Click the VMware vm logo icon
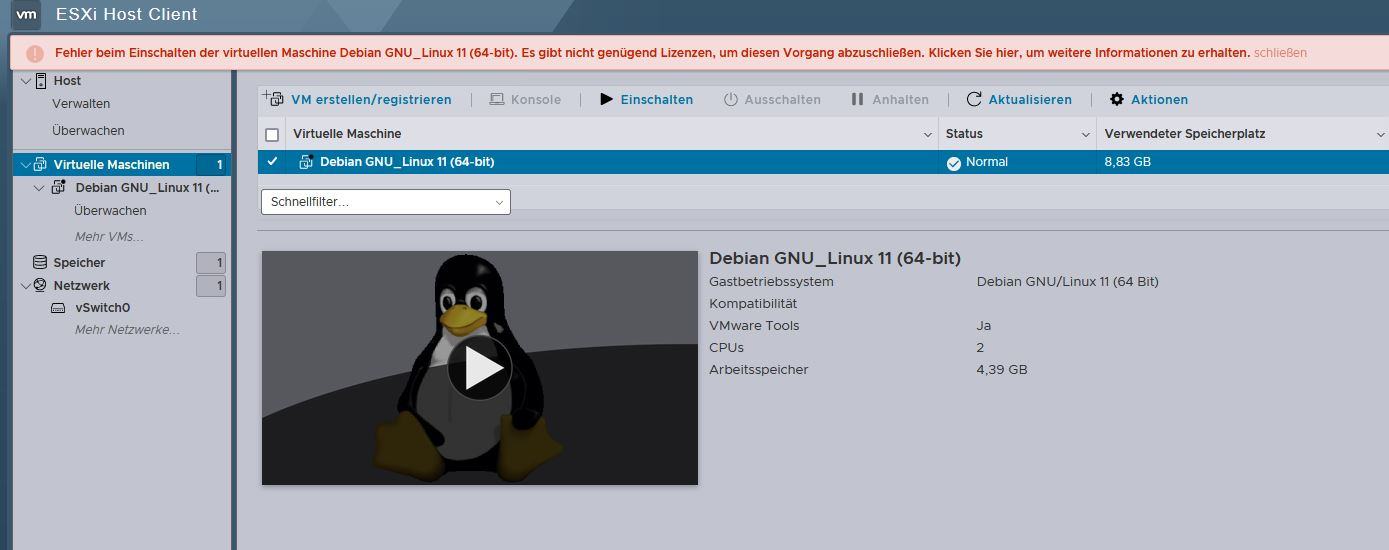This screenshot has height=550, width=1389. [x=27, y=15]
